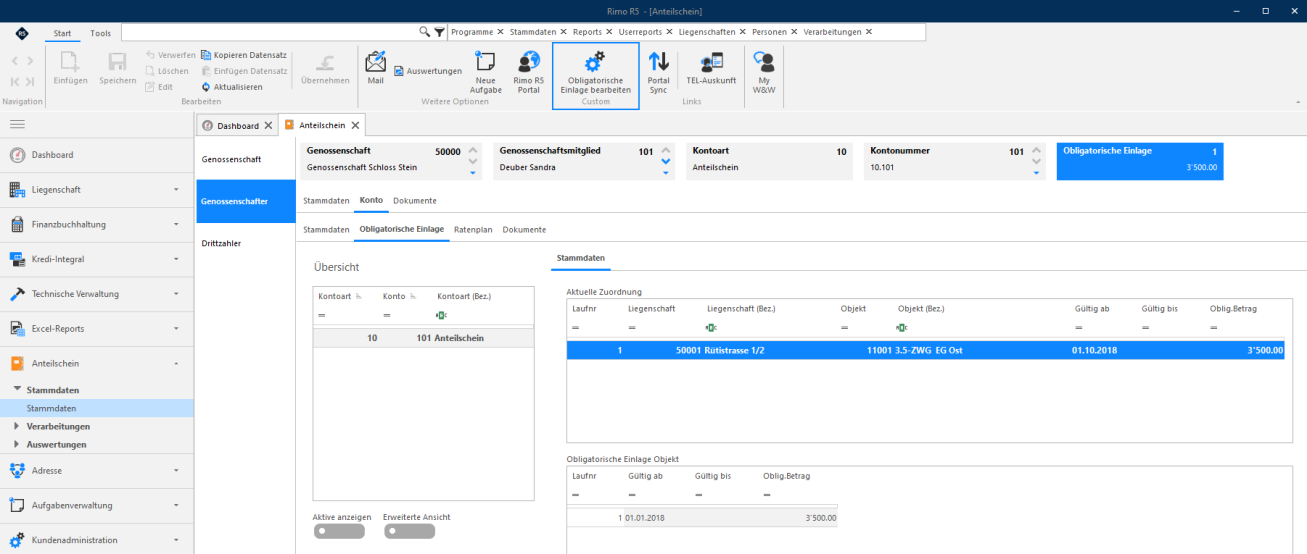The image size is (1307, 554).
Task: Open the TEL-Auskunft icon
Action: pyautogui.click(x=711, y=62)
